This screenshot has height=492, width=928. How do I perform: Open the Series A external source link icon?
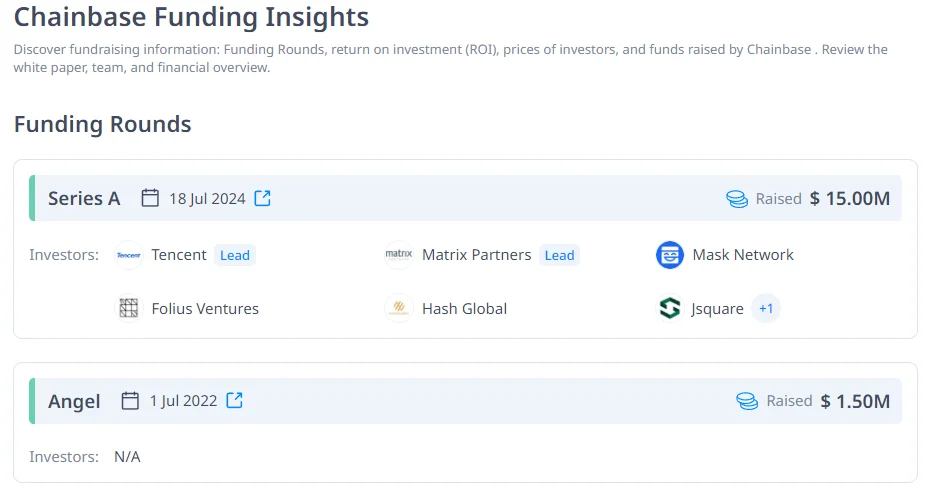pyautogui.click(x=262, y=198)
